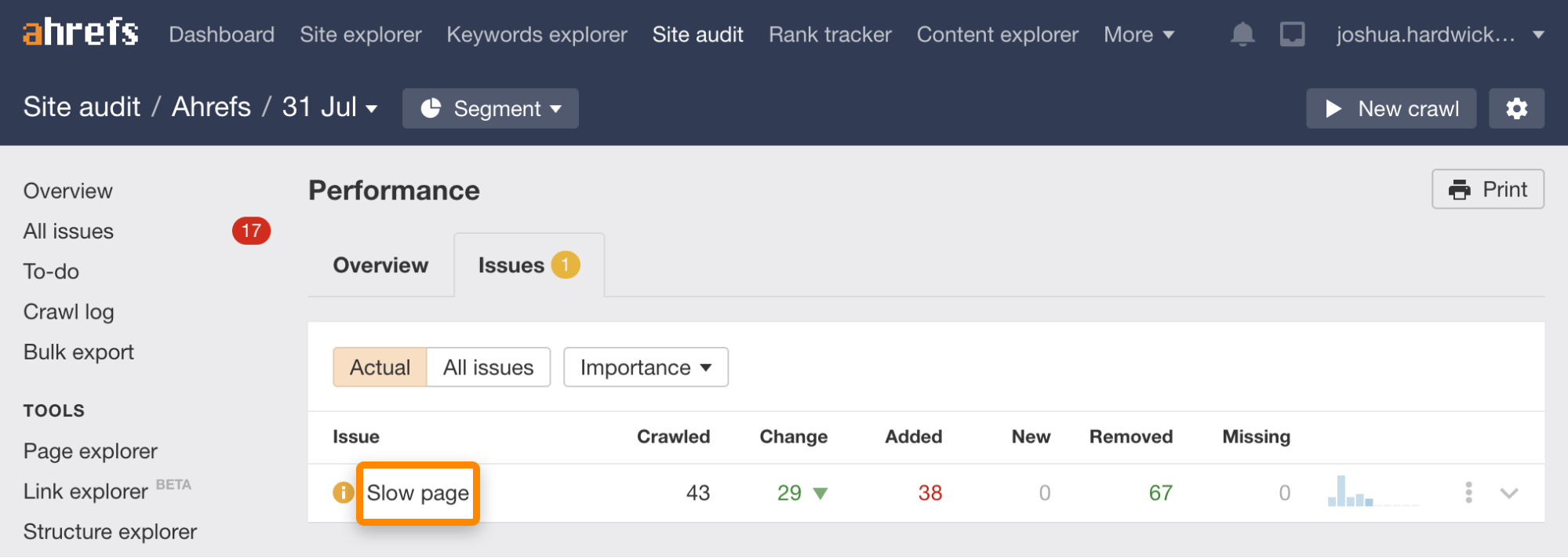
Task: Click the Slow page info icon
Action: [344, 493]
